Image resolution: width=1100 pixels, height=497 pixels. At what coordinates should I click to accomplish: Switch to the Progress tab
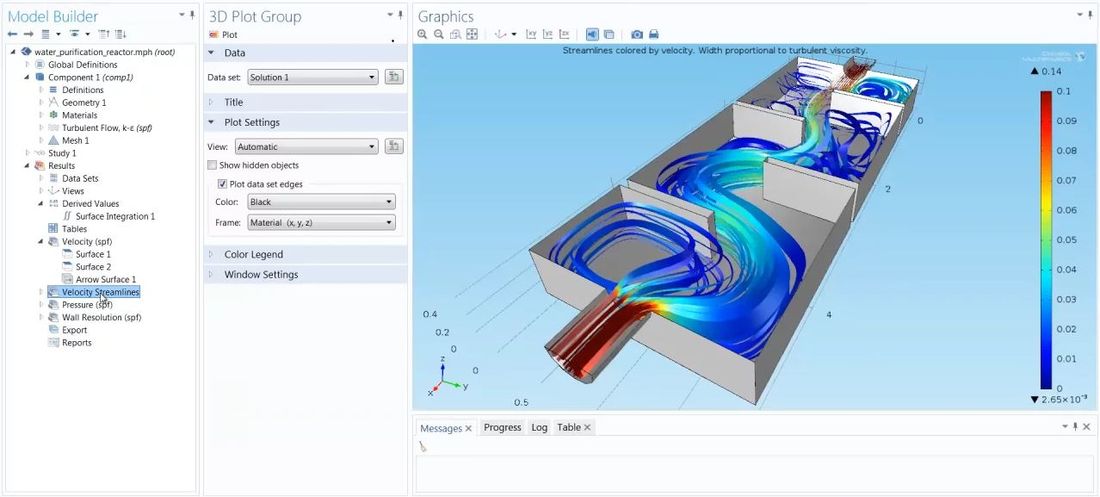502,428
